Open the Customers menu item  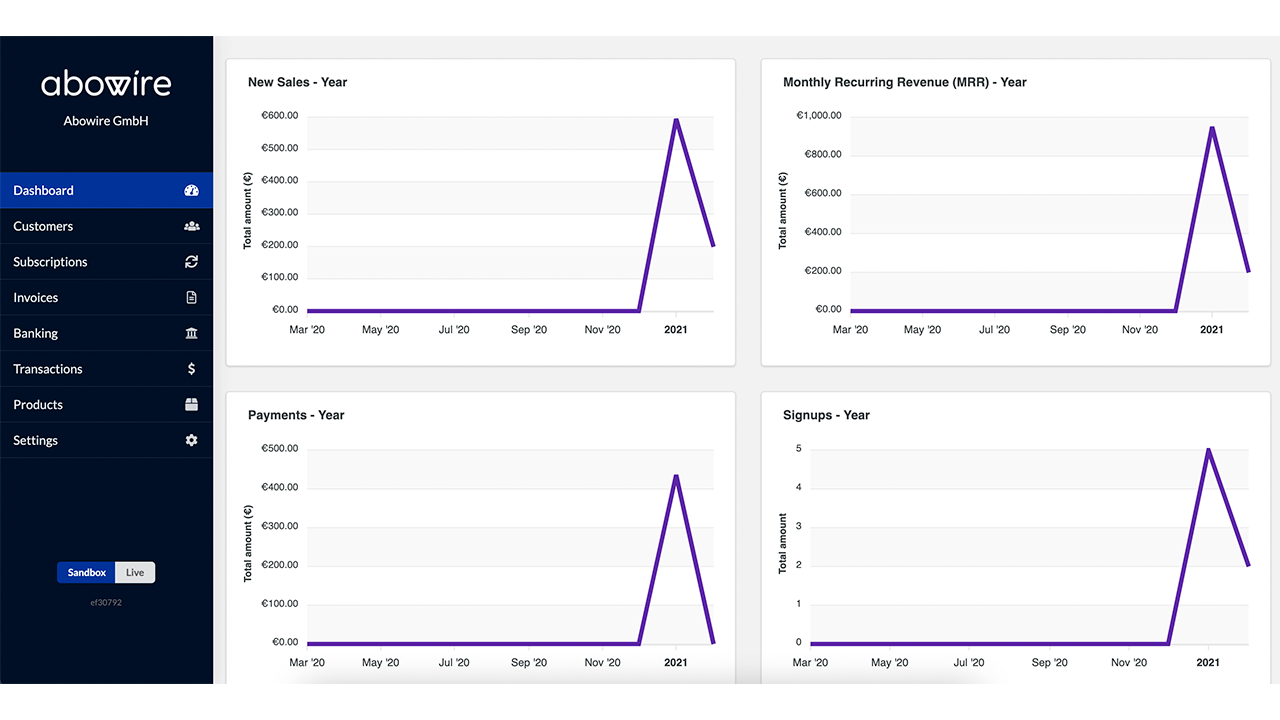[43, 226]
